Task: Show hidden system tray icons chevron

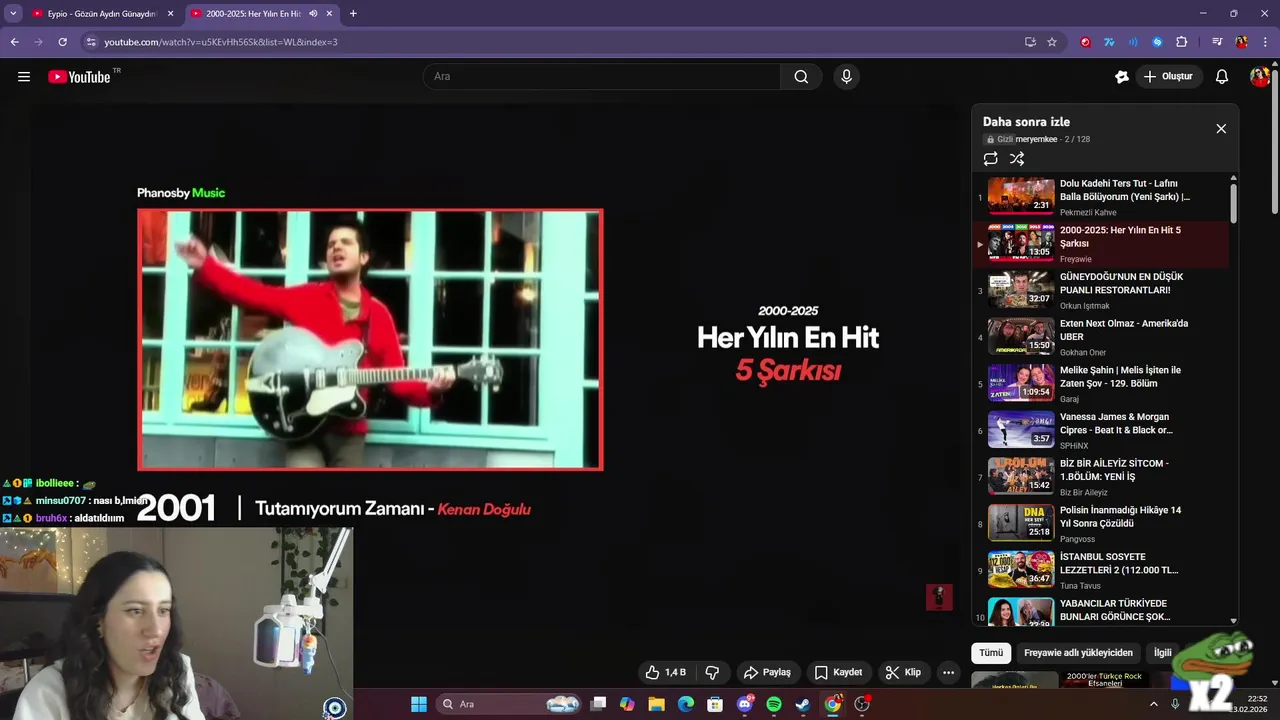Action: 1153,704
